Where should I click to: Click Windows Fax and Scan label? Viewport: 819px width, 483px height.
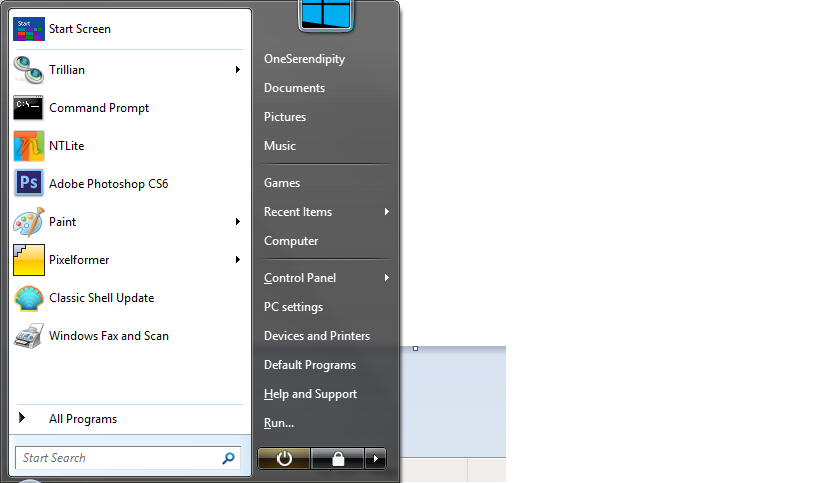(109, 336)
